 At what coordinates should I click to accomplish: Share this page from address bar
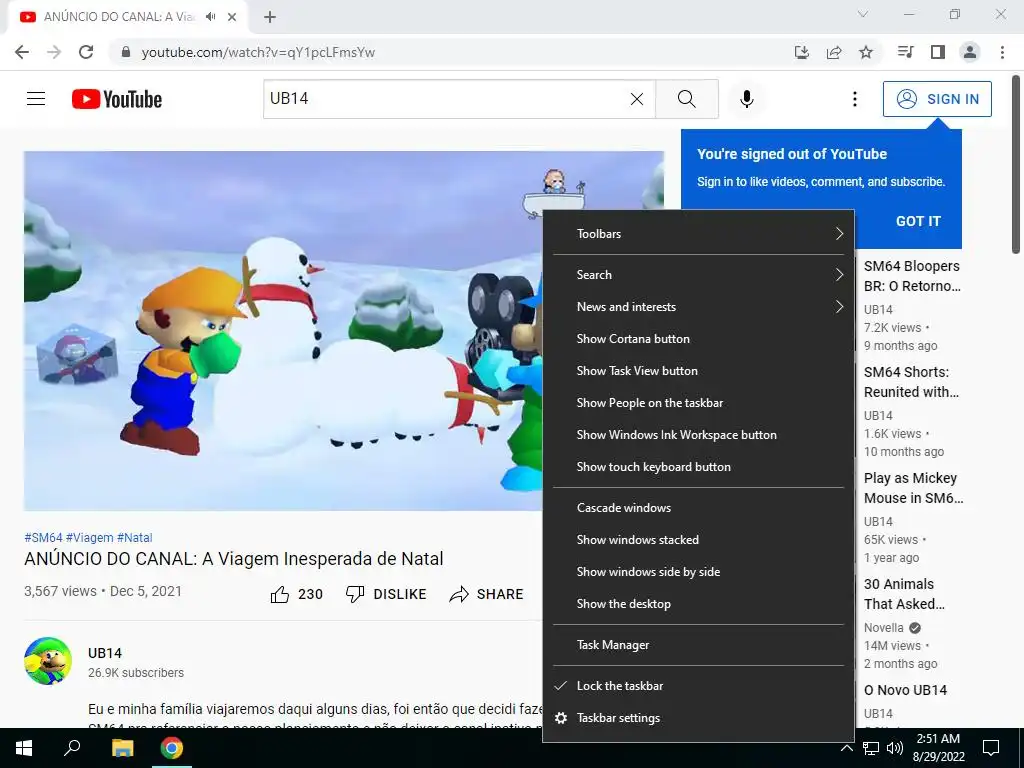(x=834, y=52)
